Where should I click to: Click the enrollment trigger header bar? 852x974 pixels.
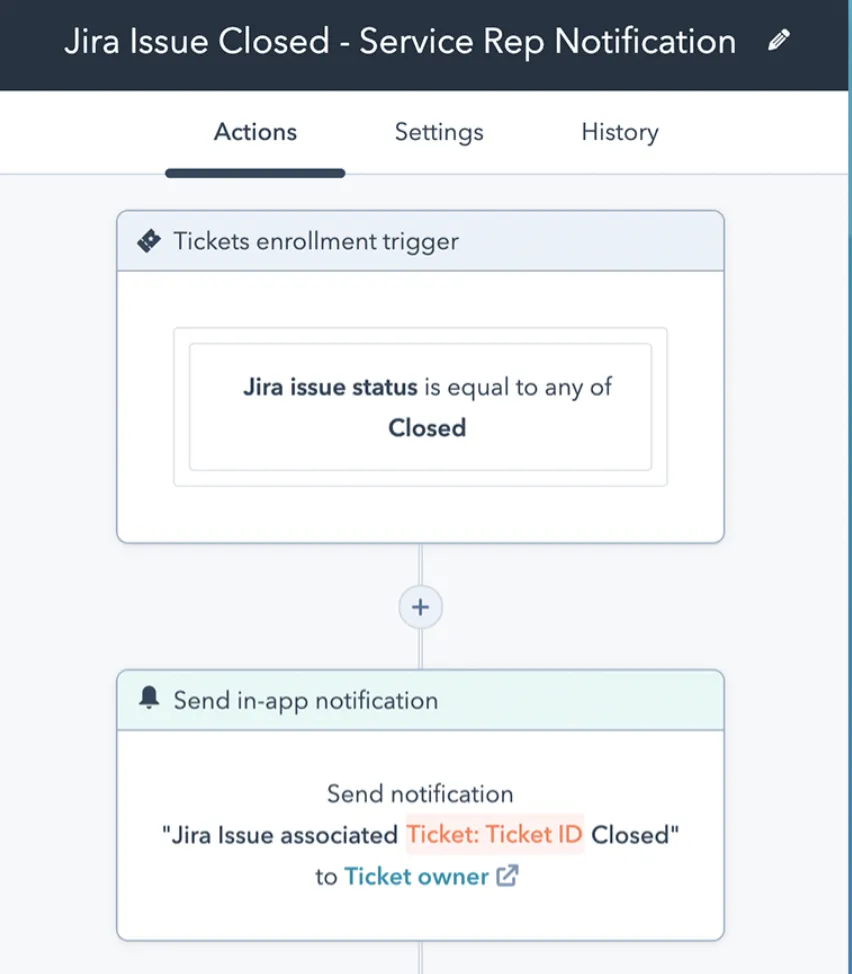420,240
